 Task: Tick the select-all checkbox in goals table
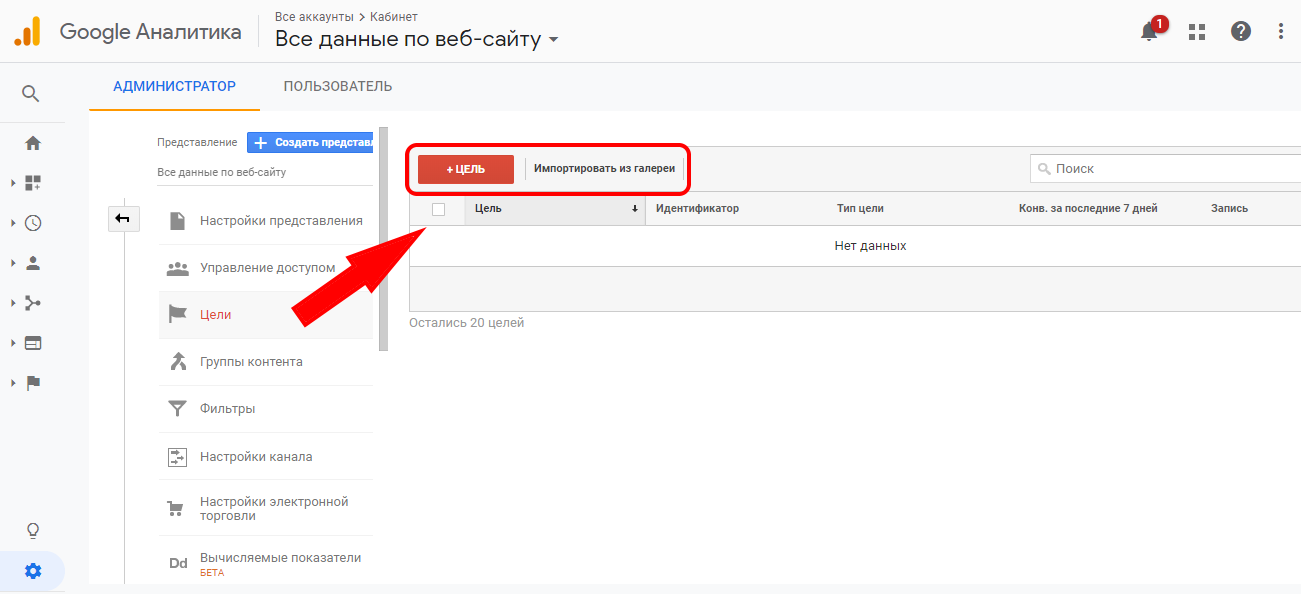coord(438,209)
